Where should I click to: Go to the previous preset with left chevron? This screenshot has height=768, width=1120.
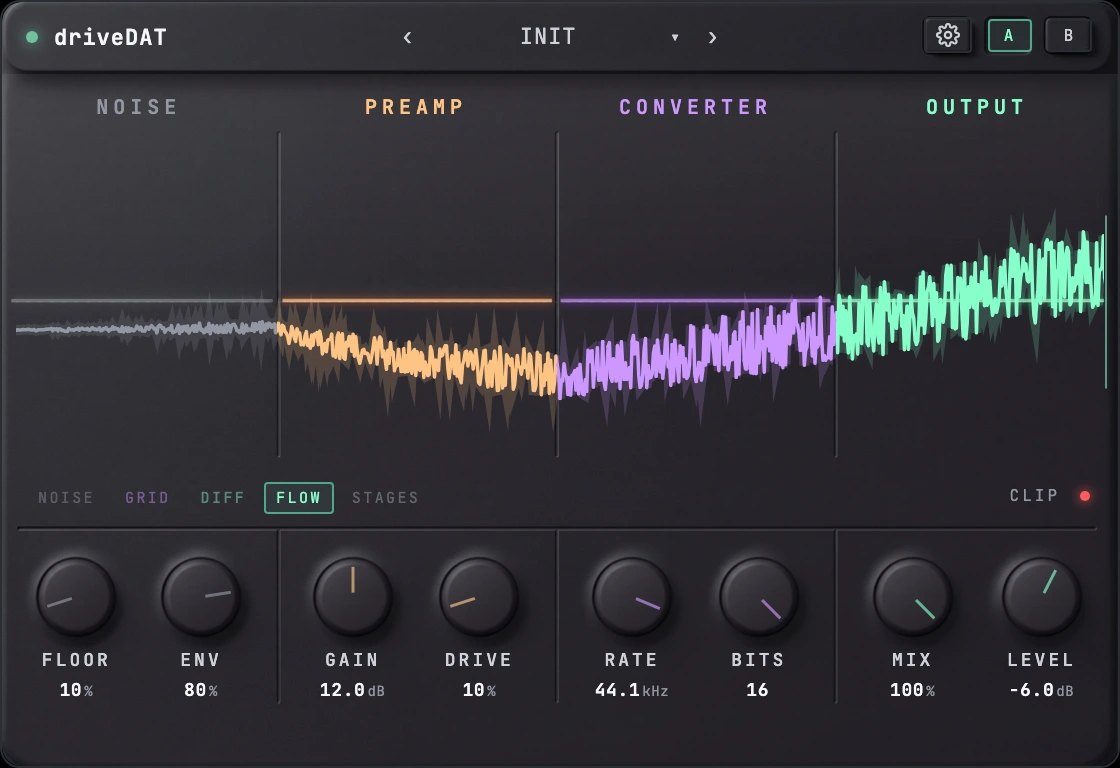click(407, 37)
